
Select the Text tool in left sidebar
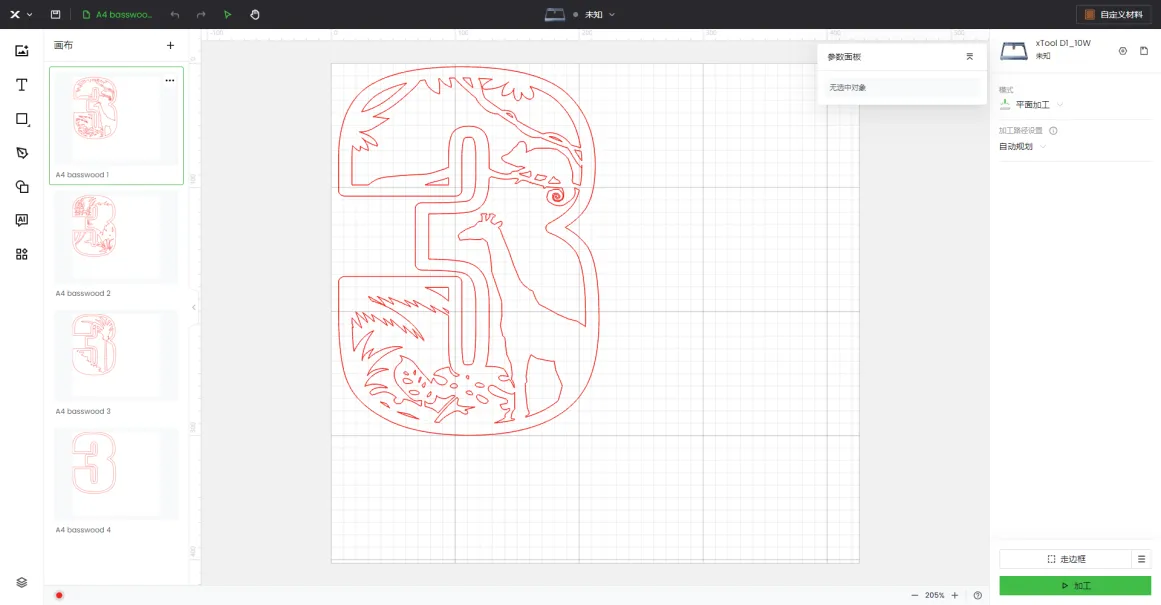[x=22, y=85]
